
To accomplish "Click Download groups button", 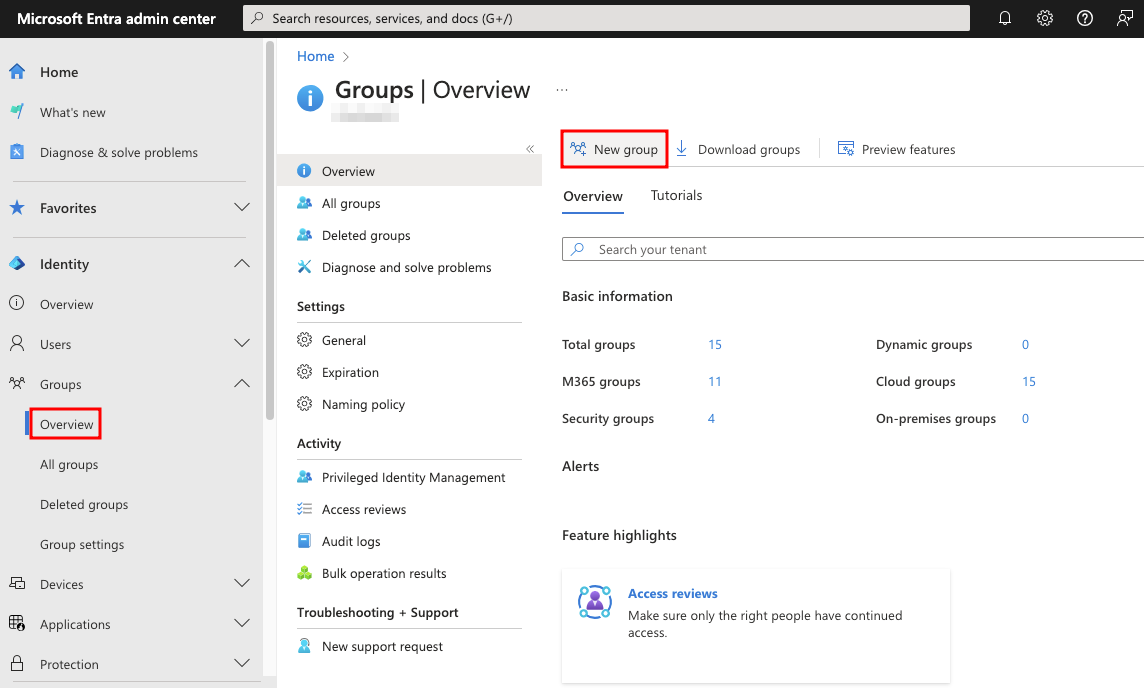I will tap(738, 150).
